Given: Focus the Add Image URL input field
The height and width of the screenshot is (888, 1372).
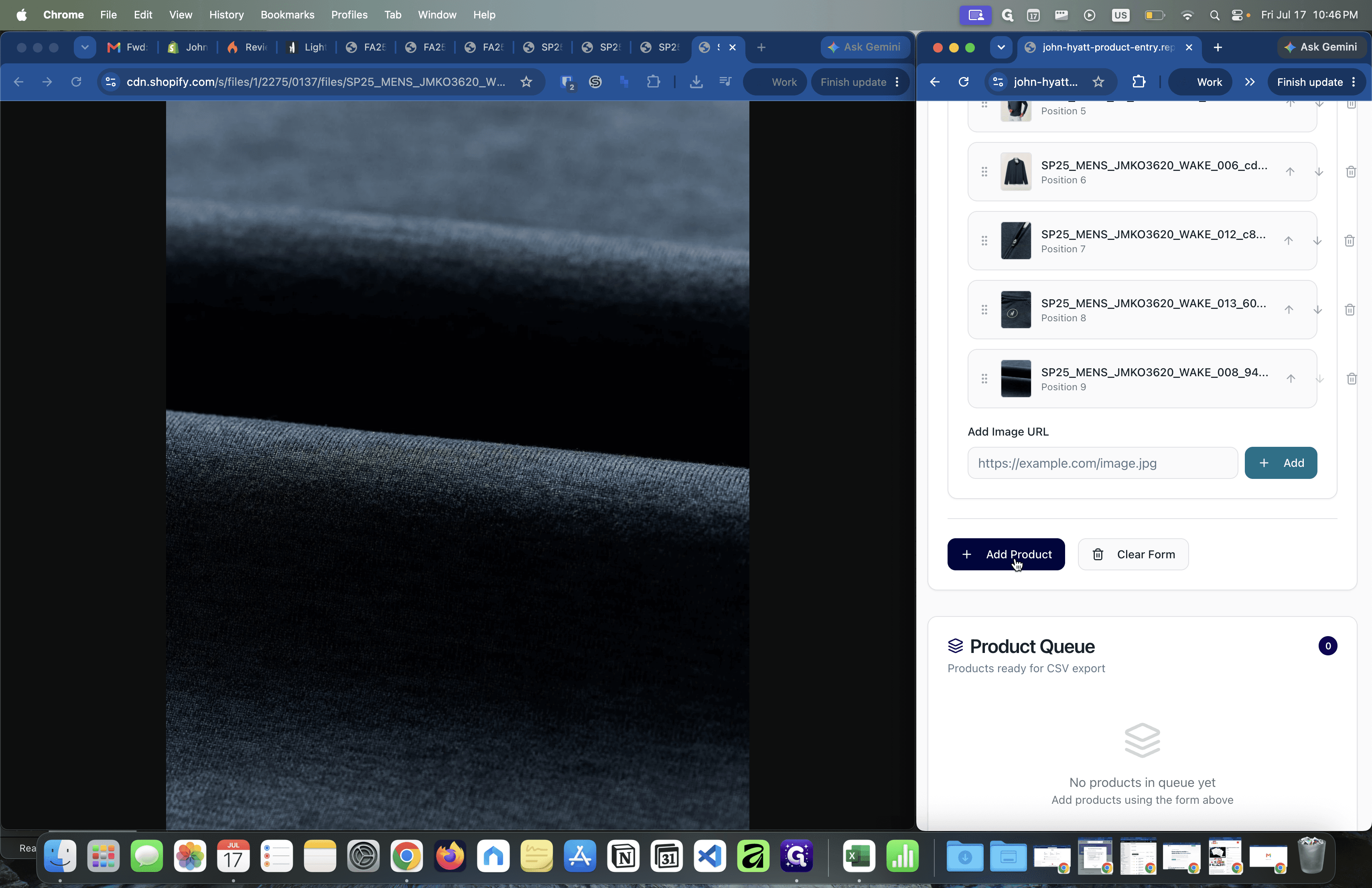Looking at the screenshot, I should point(1102,463).
